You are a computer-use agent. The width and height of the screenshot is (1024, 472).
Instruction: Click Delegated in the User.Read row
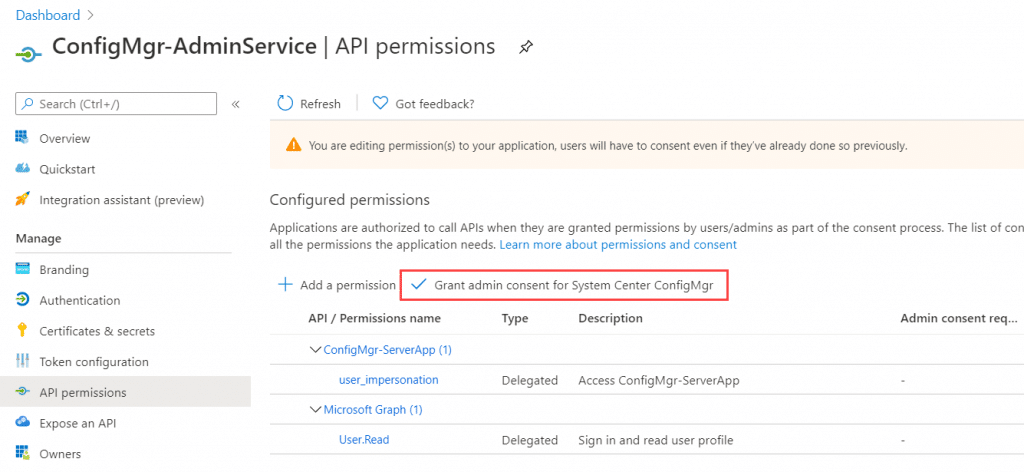pos(530,441)
